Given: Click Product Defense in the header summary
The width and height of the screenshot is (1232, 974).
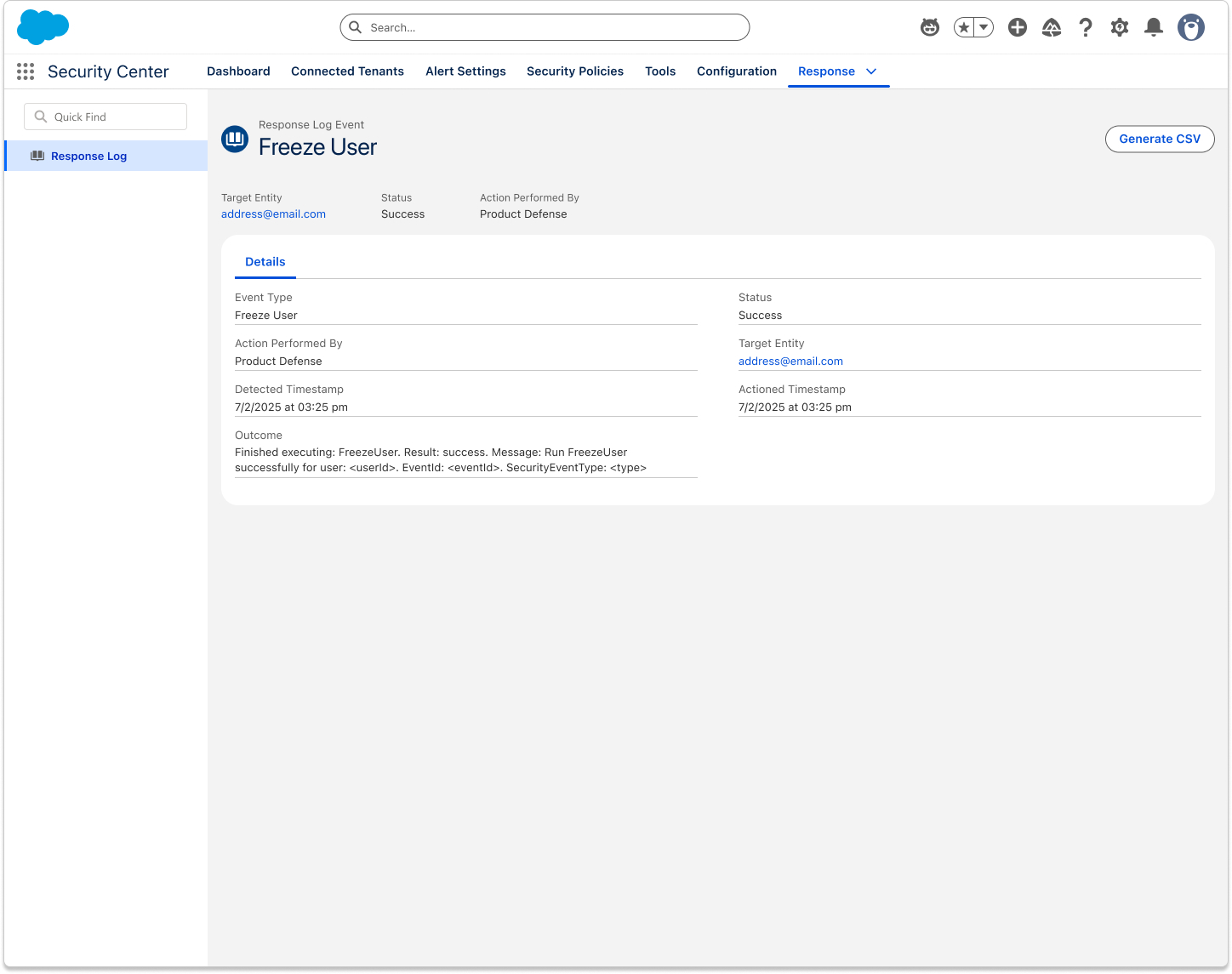Looking at the screenshot, I should pyautogui.click(x=523, y=214).
